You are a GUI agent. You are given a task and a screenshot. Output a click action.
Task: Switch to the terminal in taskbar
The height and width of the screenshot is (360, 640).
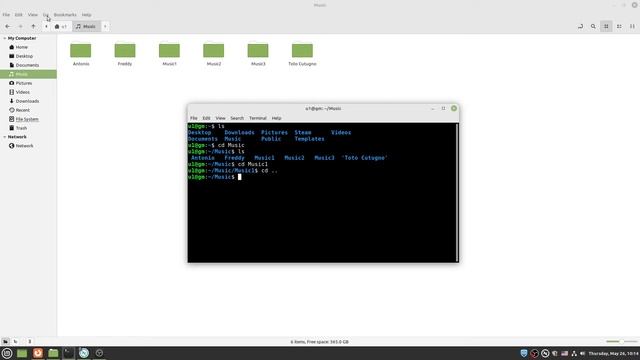tap(69, 353)
